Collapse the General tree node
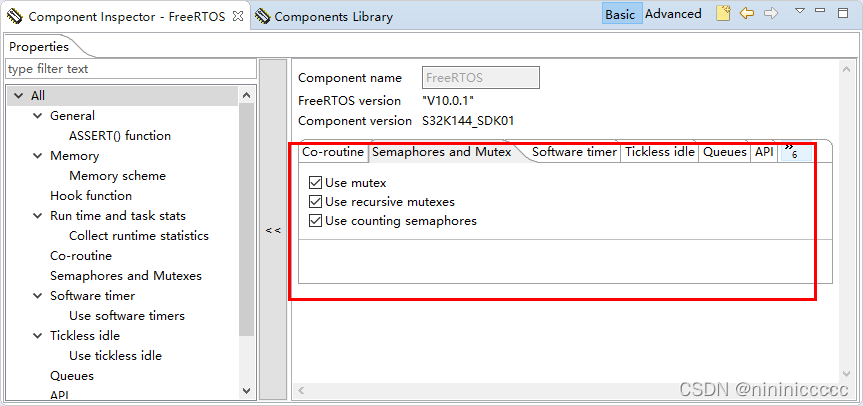Viewport: 863px width, 406px height. click(37, 116)
